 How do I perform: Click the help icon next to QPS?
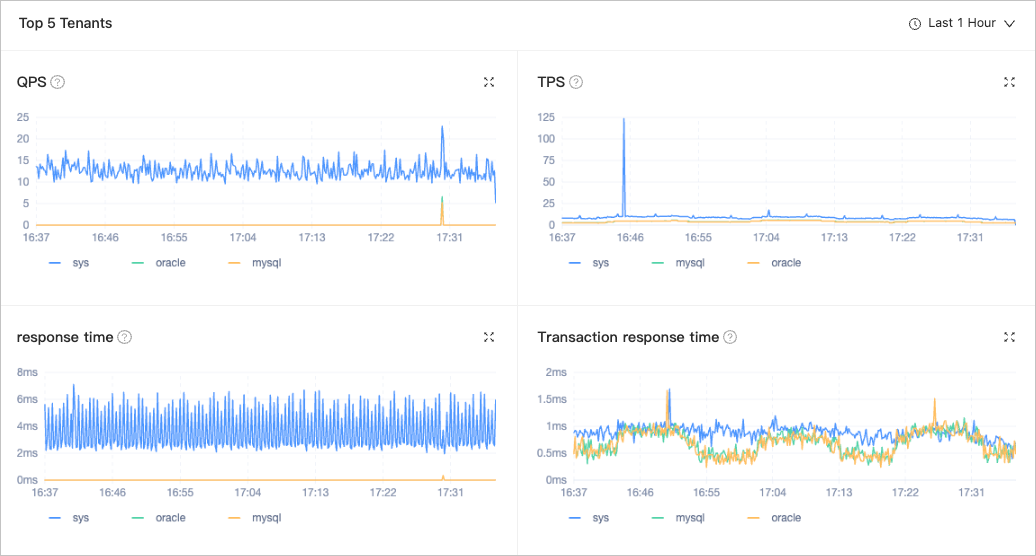58,82
